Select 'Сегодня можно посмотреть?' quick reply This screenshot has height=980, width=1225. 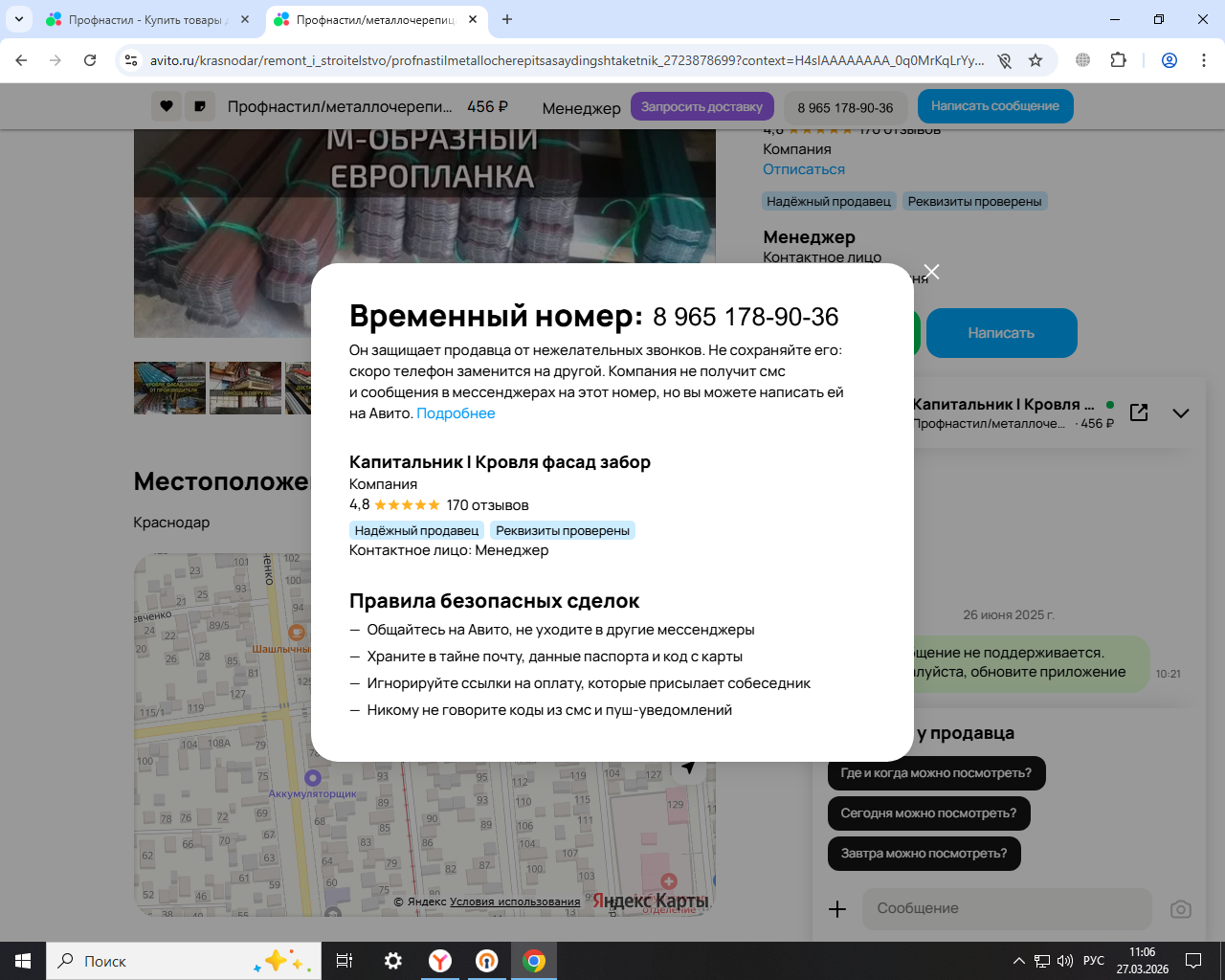click(928, 813)
